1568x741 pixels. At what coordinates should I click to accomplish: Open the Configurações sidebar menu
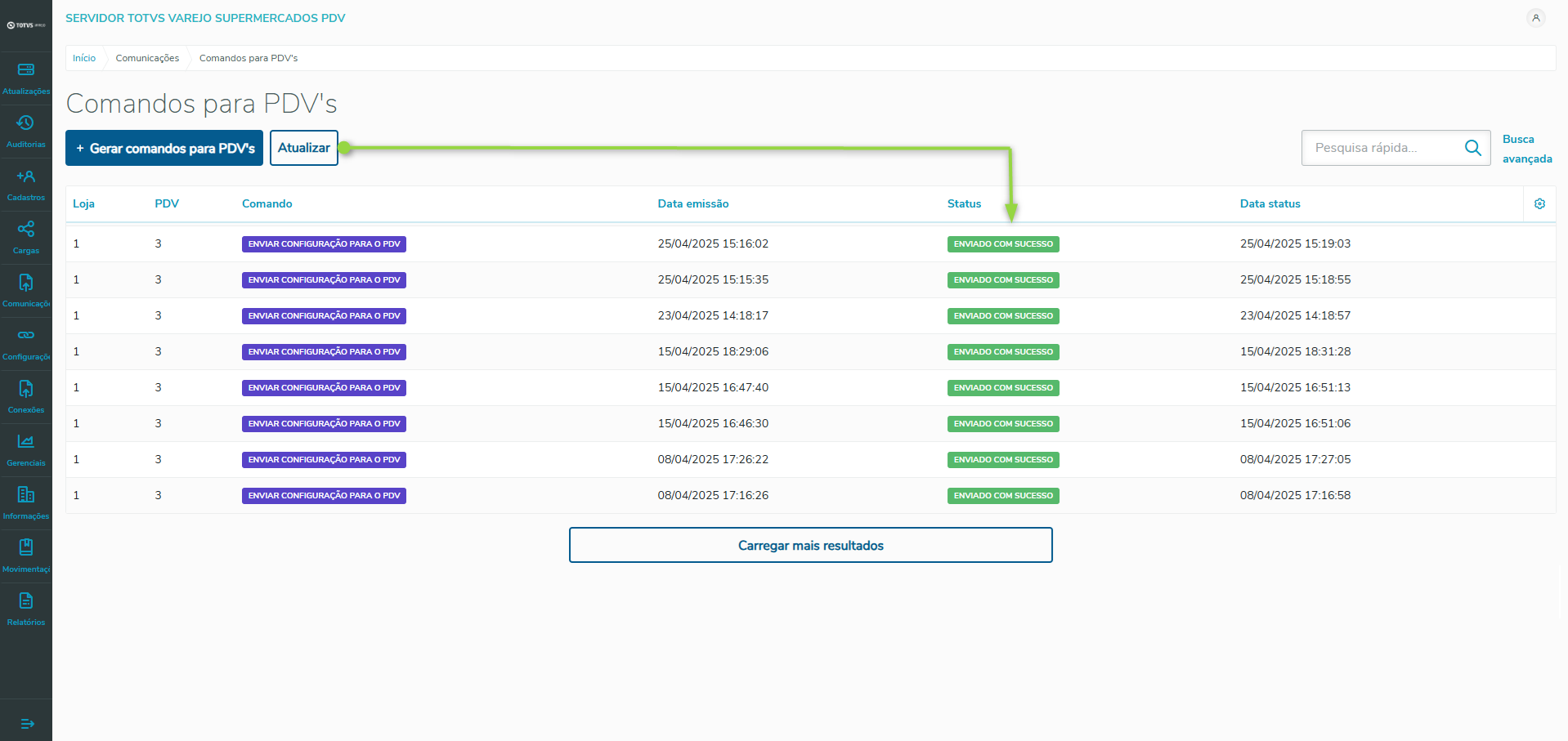(26, 345)
